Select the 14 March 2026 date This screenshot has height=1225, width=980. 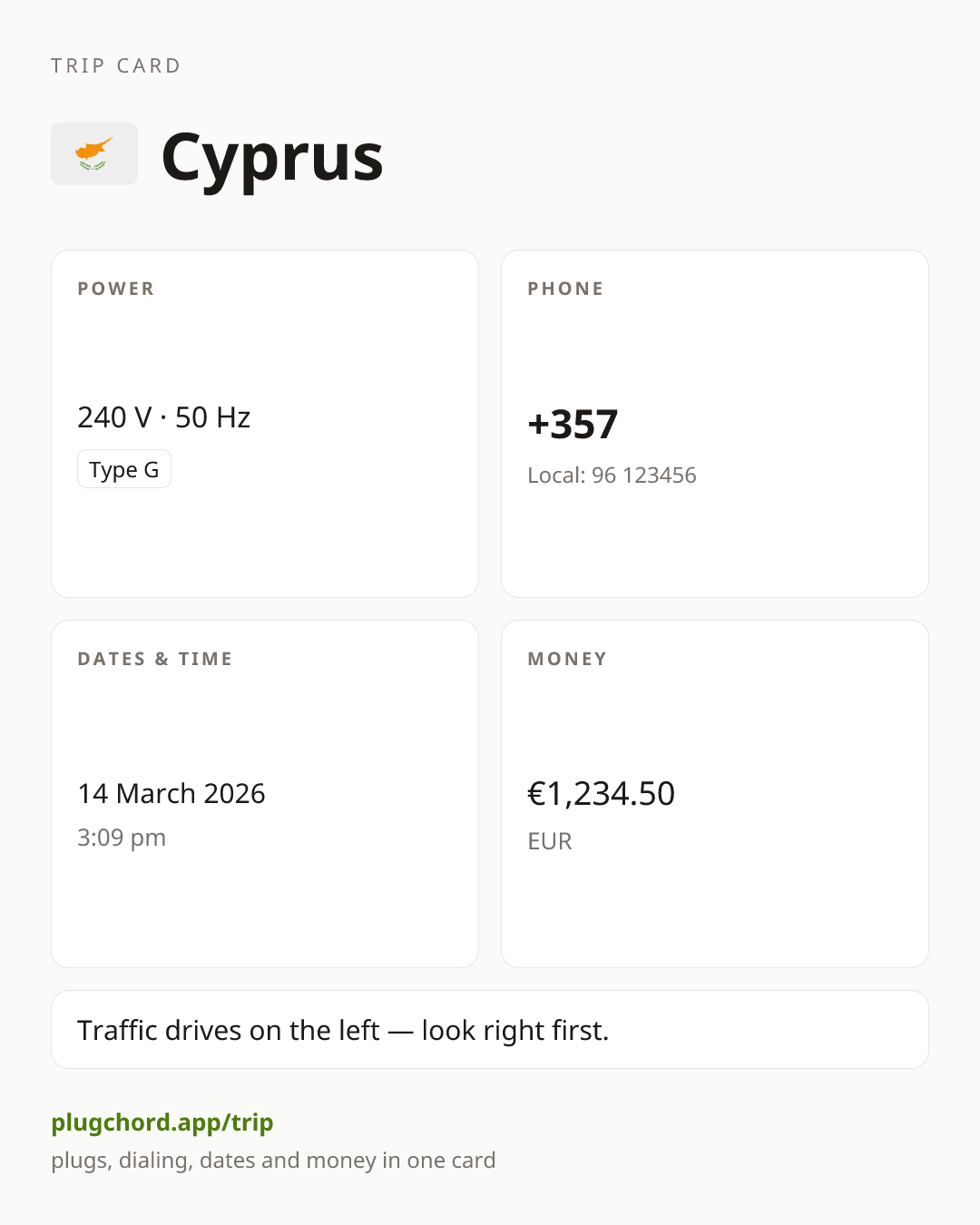click(x=171, y=794)
